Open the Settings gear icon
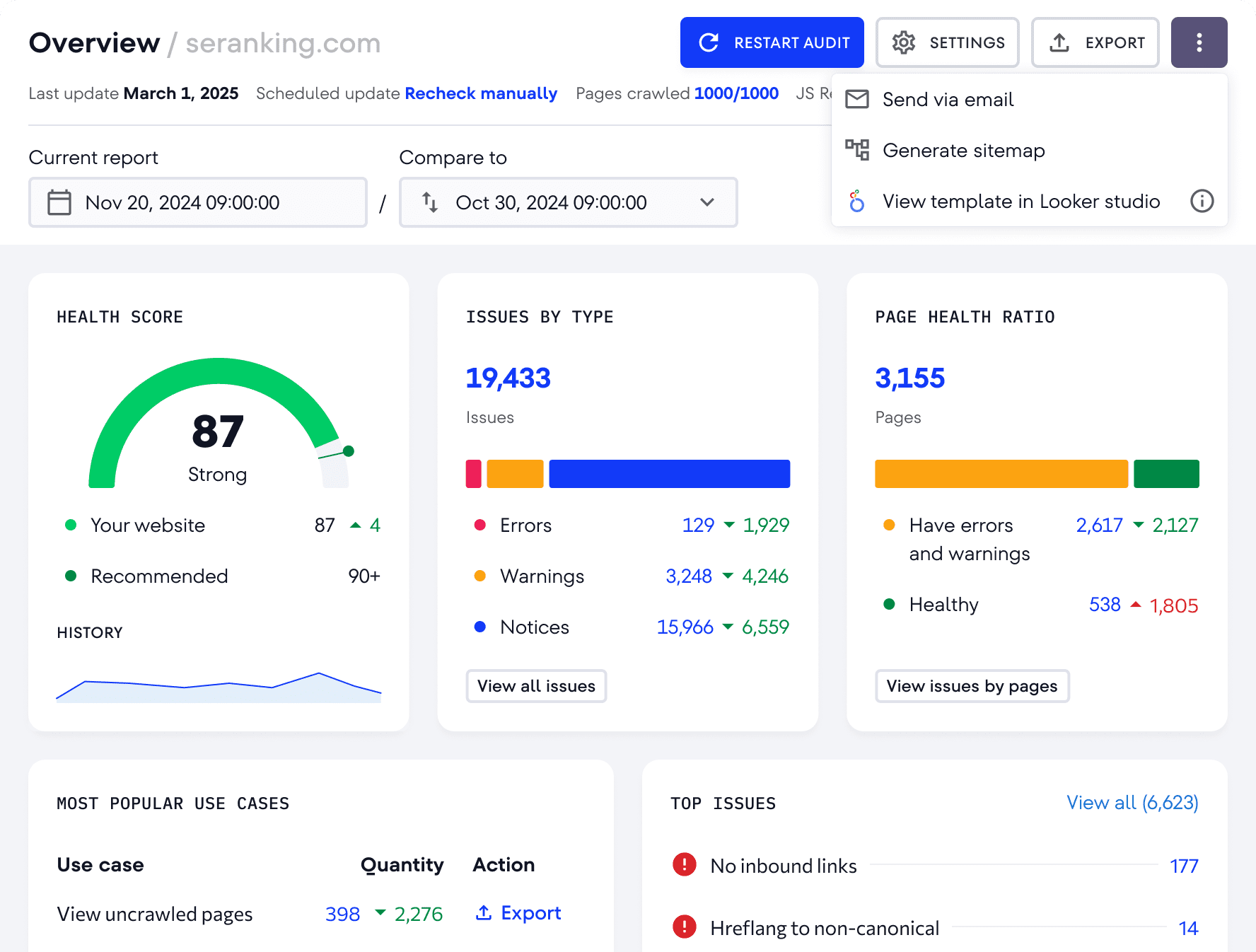 [x=903, y=42]
